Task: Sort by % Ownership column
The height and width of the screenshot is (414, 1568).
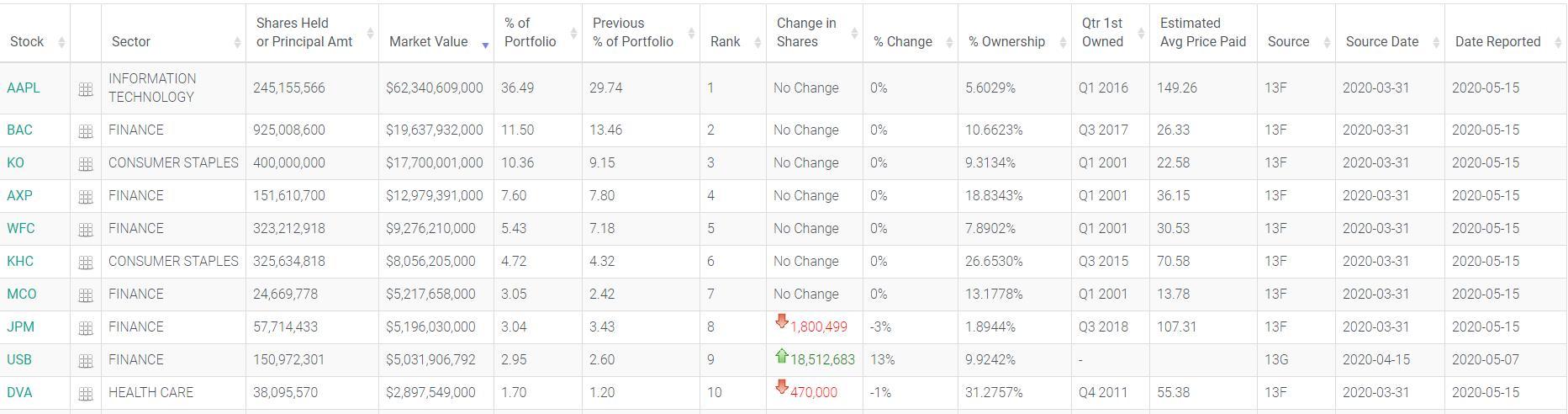Action: [x=1006, y=41]
